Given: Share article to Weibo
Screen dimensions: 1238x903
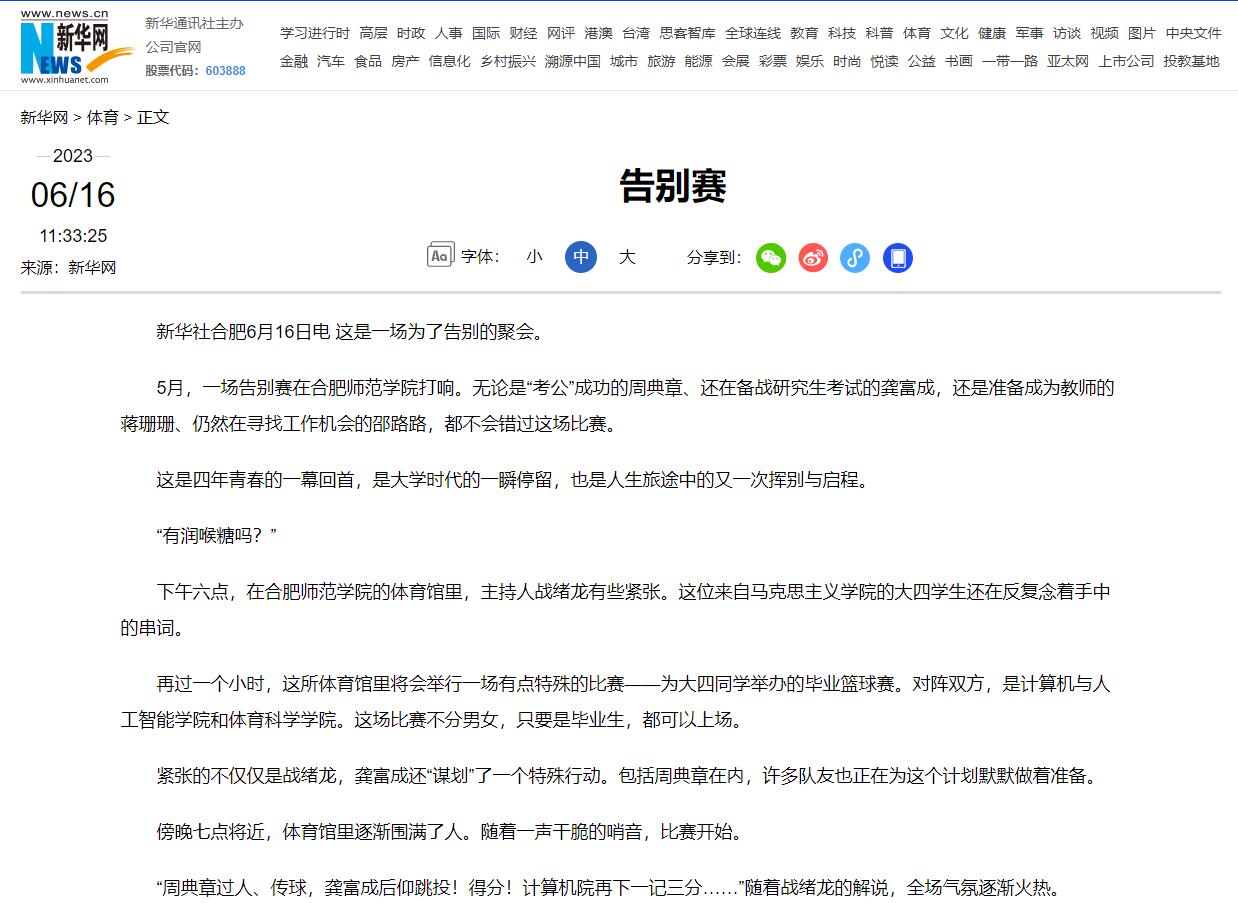Looking at the screenshot, I should click(x=813, y=258).
